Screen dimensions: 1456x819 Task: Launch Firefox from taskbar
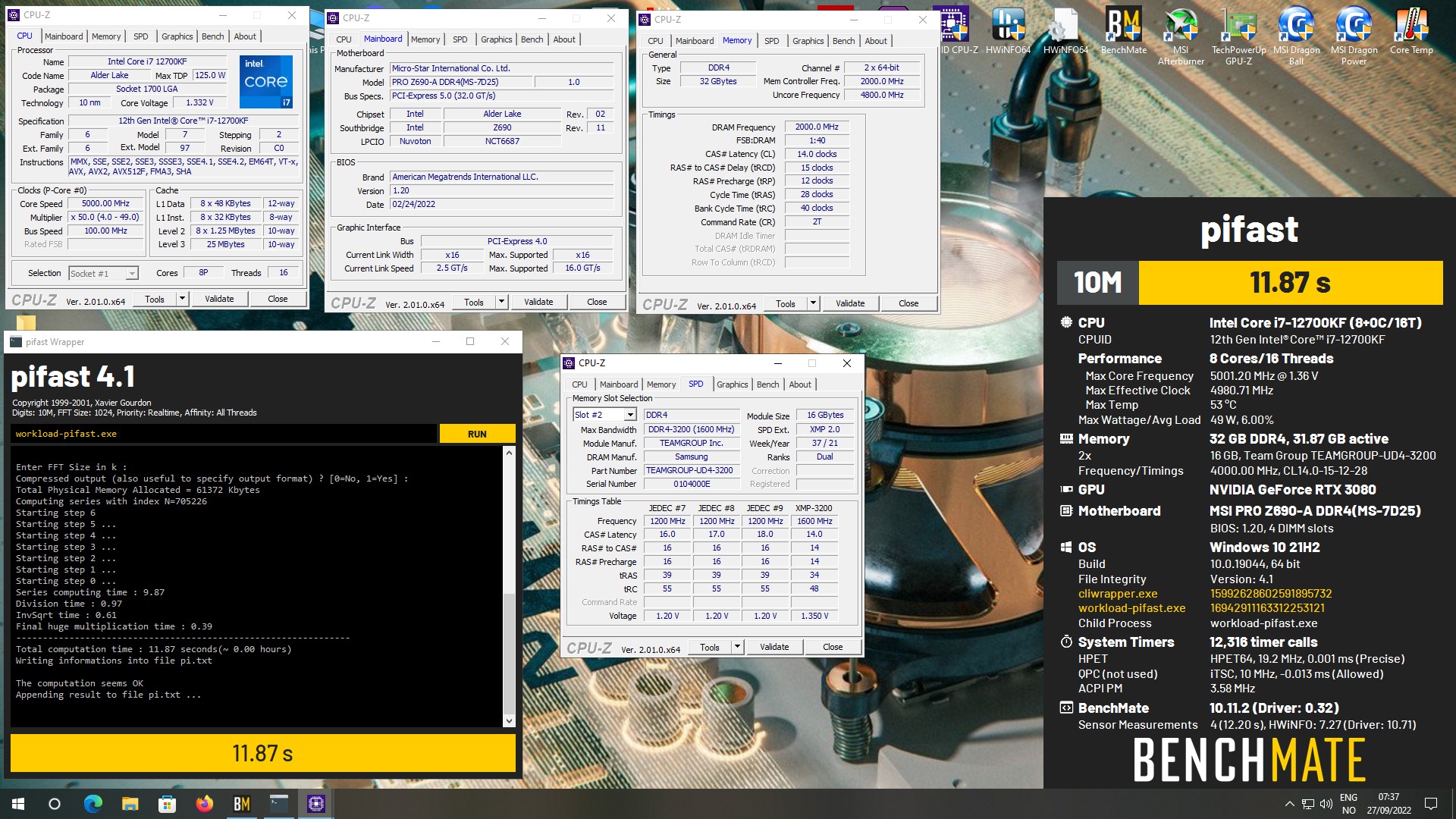coord(204,804)
